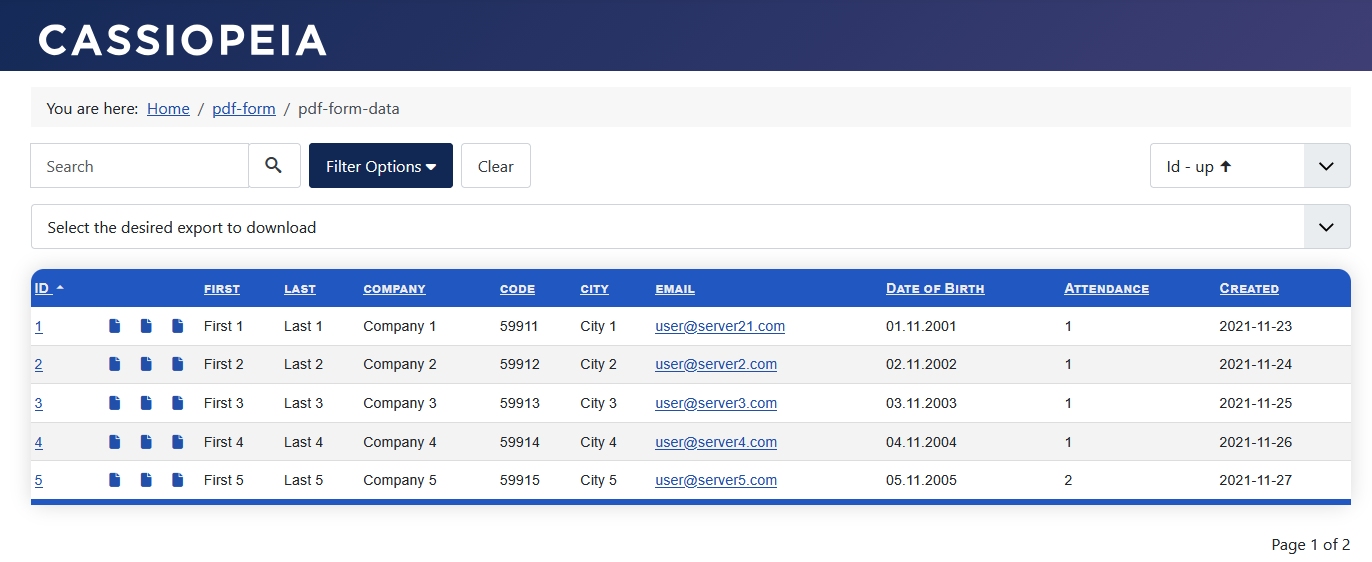The width and height of the screenshot is (1372, 562).
Task: Open middle file icon in First 1 row
Action: pyautogui.click(x=146, y=326)
